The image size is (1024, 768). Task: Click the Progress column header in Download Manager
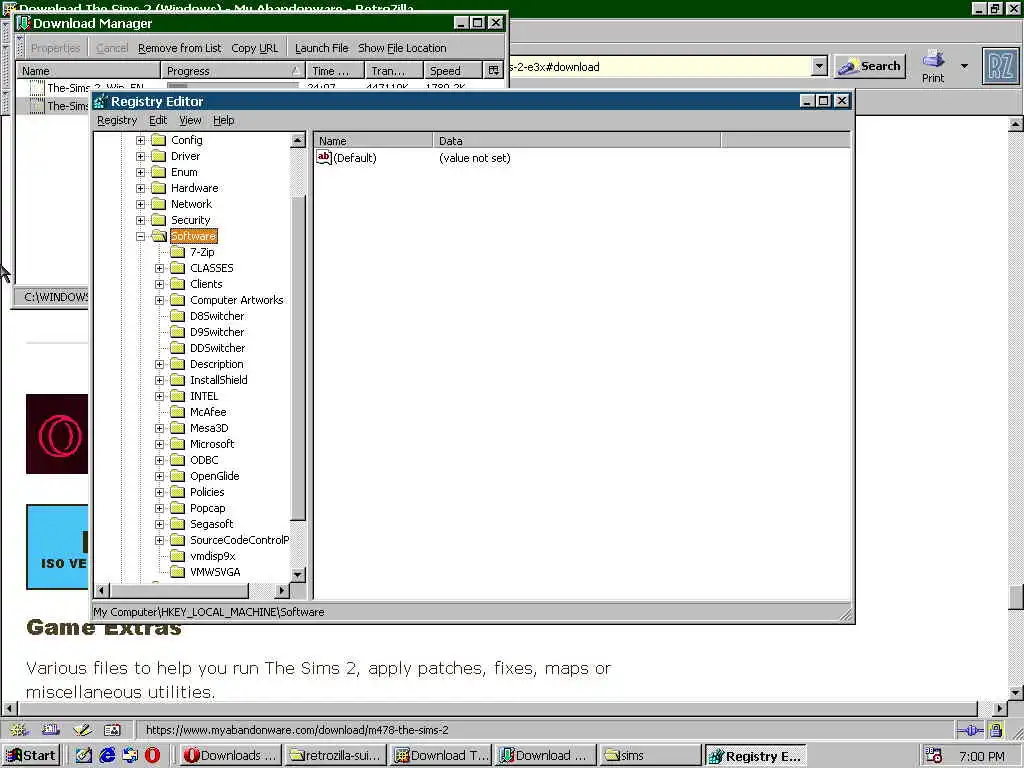coord(233,71)
